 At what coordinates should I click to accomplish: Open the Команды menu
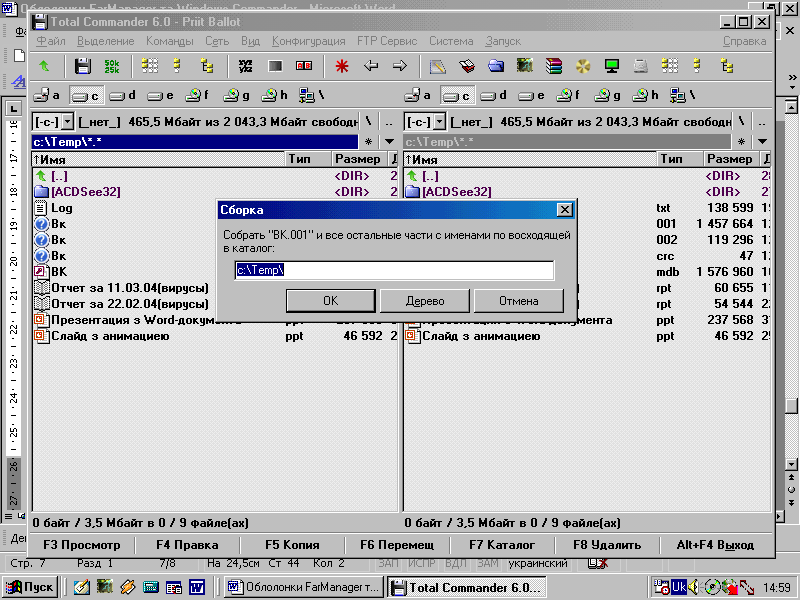(x=169, y=41)
